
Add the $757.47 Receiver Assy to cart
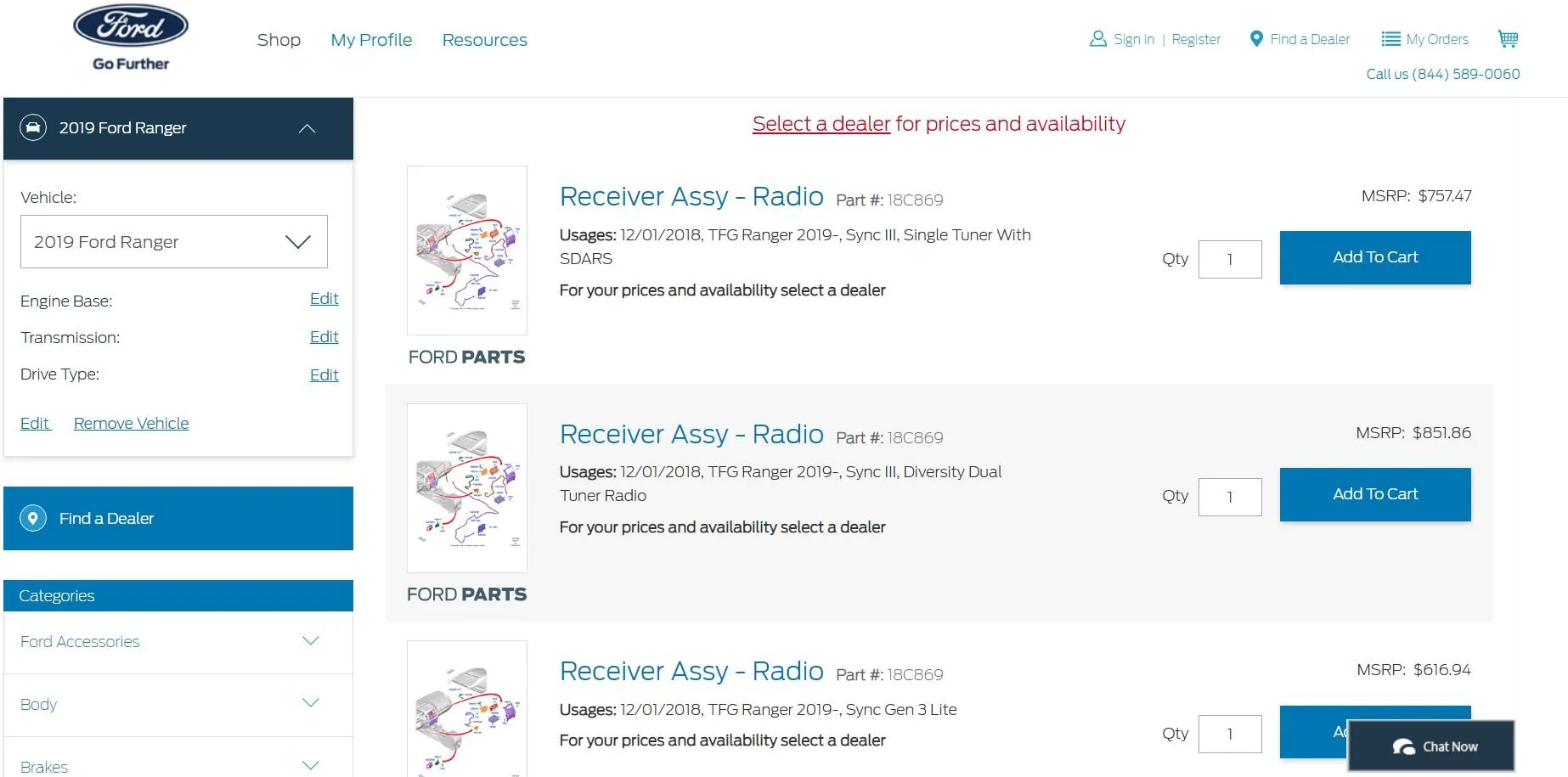click(x=1375, y=257)
